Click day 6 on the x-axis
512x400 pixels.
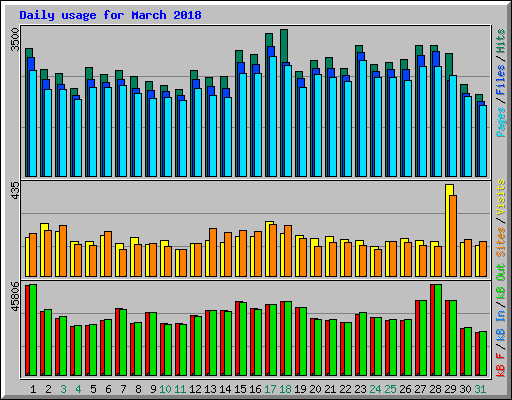point(108,389)
